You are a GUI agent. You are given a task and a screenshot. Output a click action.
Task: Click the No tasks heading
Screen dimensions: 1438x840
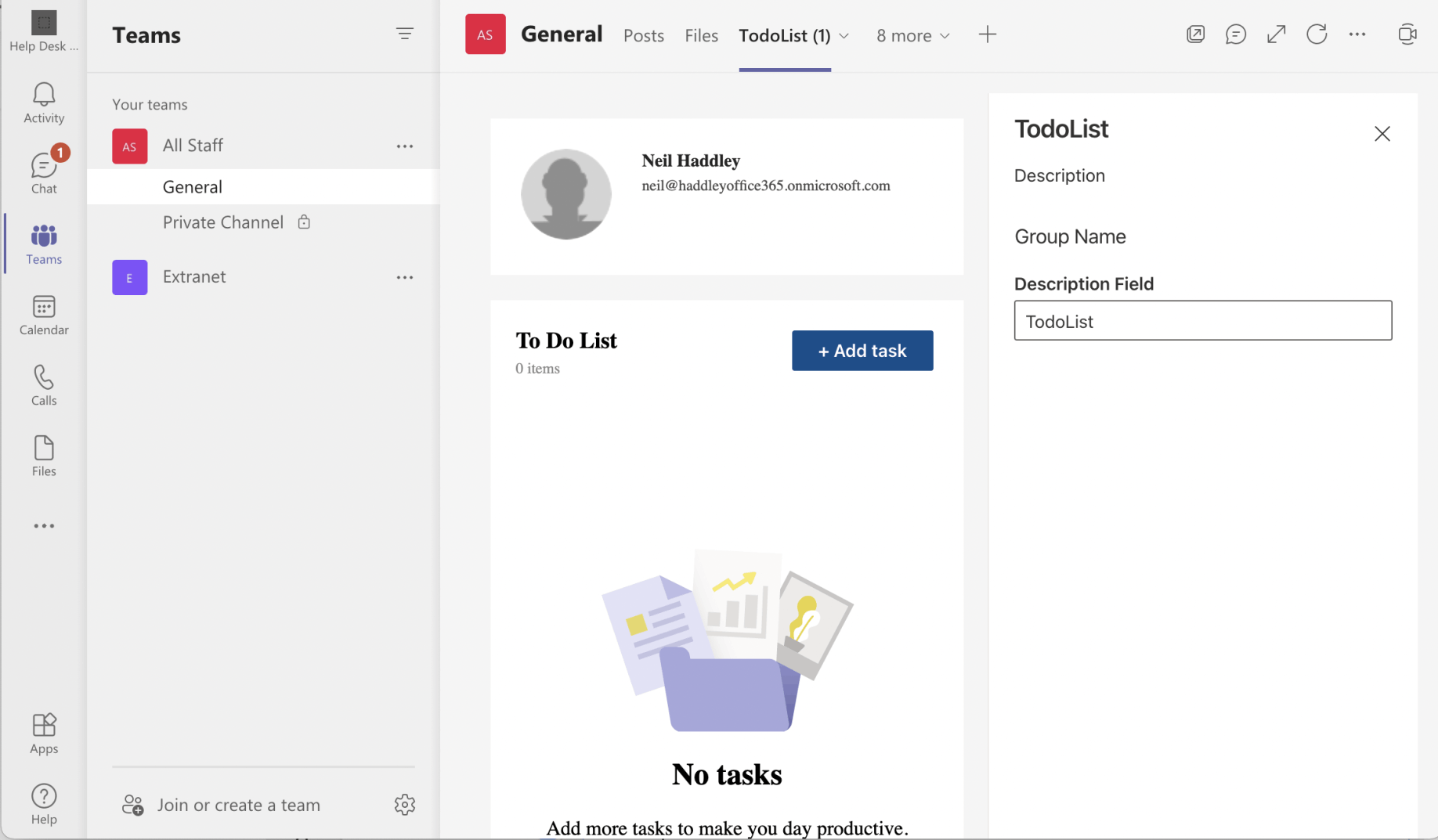[x=727, y=774]
